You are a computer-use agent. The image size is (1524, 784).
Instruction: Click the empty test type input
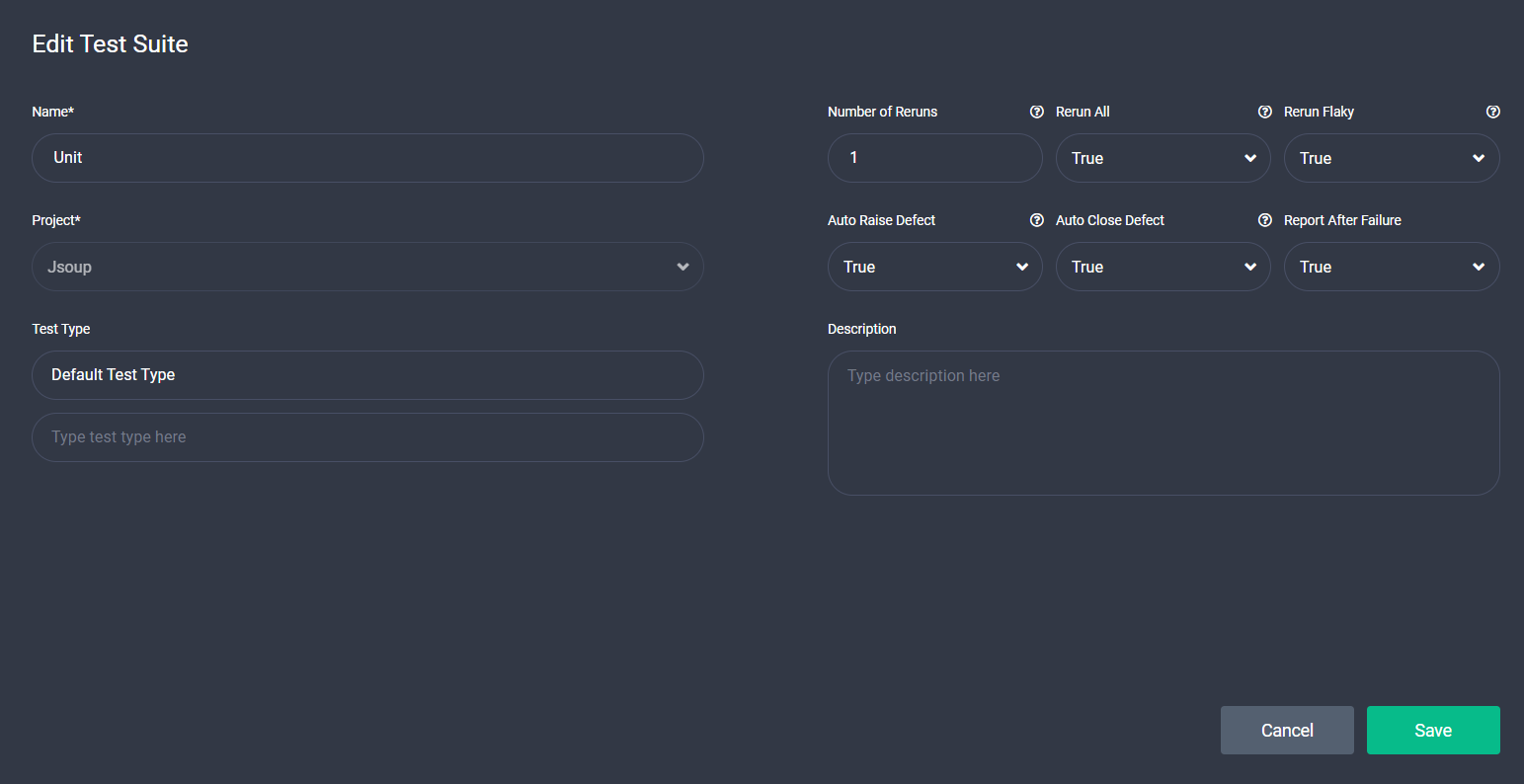point(367,437)
